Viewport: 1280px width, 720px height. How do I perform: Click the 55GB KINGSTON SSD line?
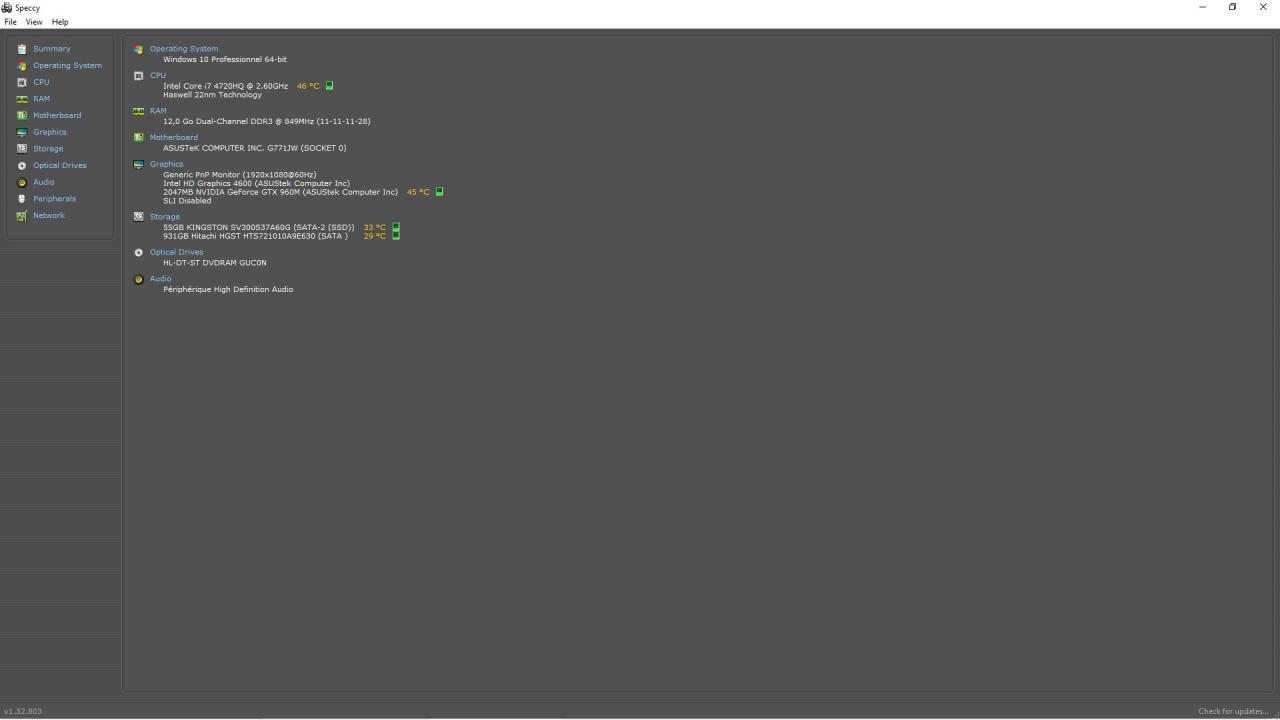[259, 227]
